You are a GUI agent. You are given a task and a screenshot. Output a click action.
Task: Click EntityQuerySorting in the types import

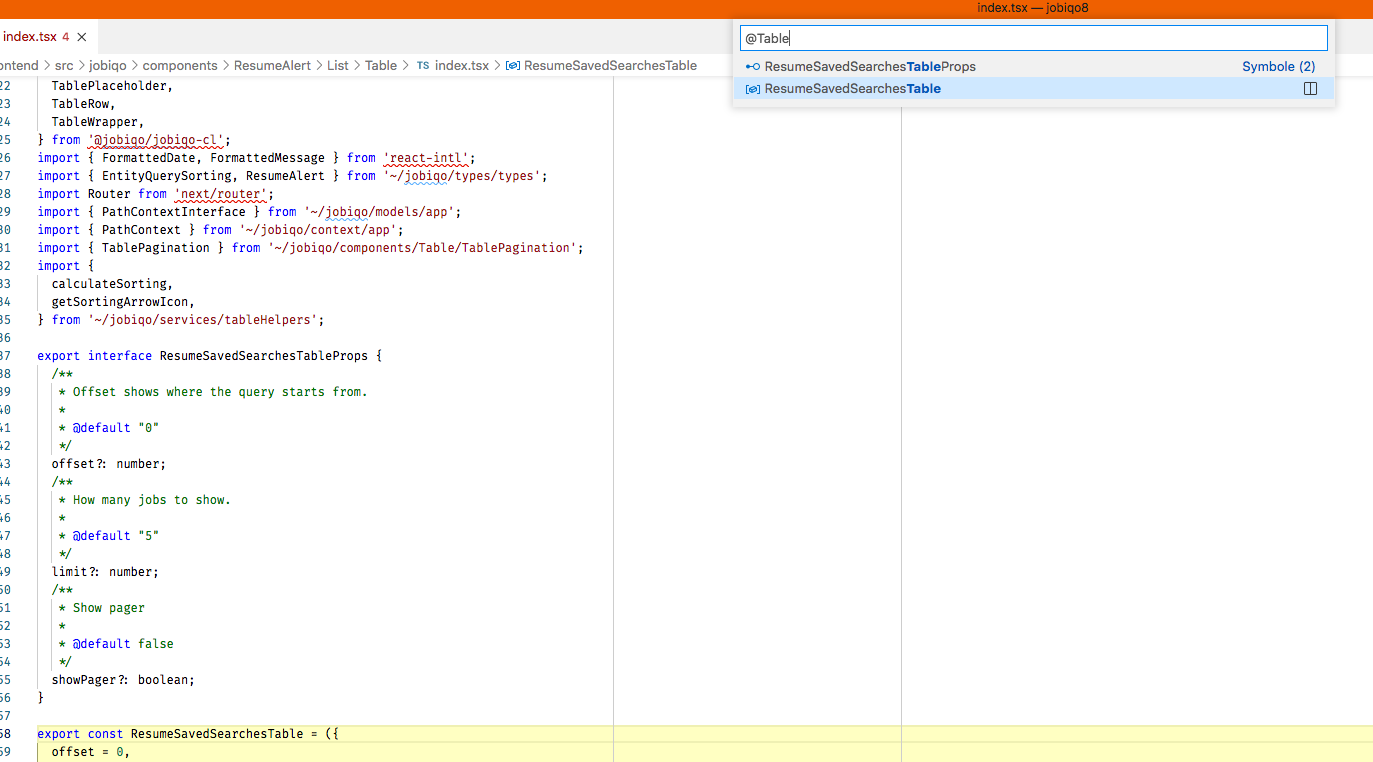tap(166, 175)
